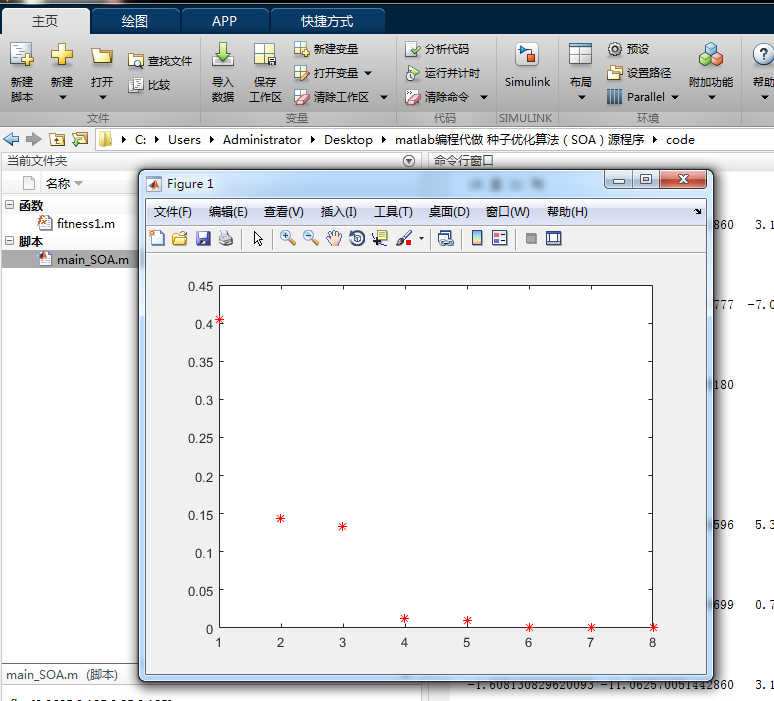Select the Zoom In tool
The width and height of the screenshot is (774, 701).
coord(288,238)
